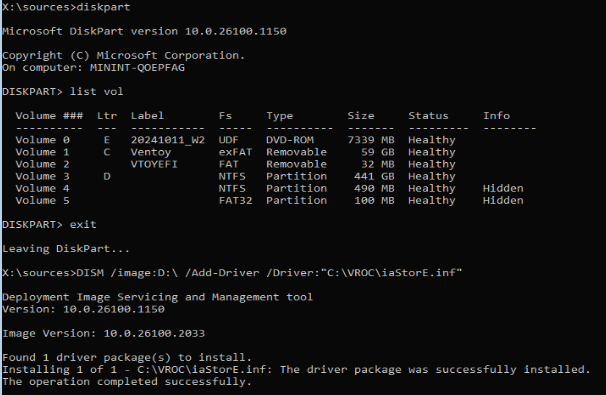
Task: Click the Status column header
Action: 428,116
